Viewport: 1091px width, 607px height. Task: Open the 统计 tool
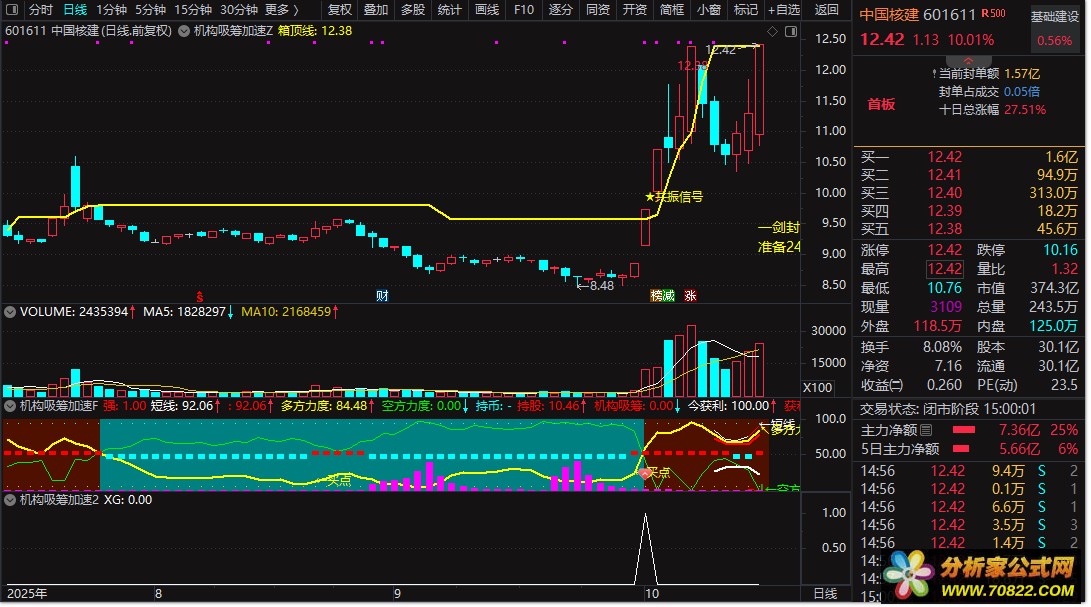(449, 10)
